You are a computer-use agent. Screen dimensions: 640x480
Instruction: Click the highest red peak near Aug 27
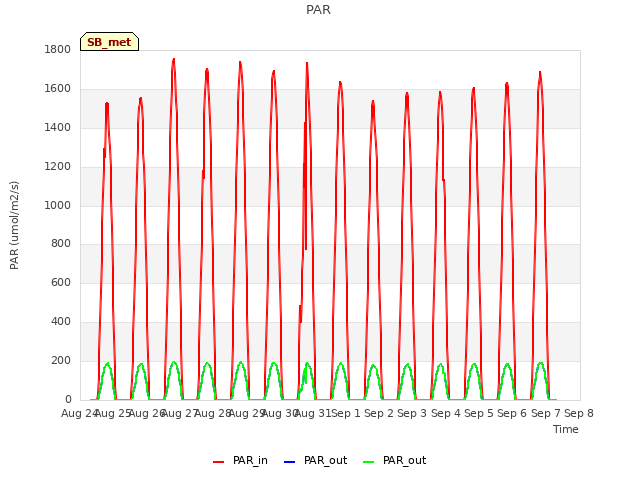pos(174,60)
